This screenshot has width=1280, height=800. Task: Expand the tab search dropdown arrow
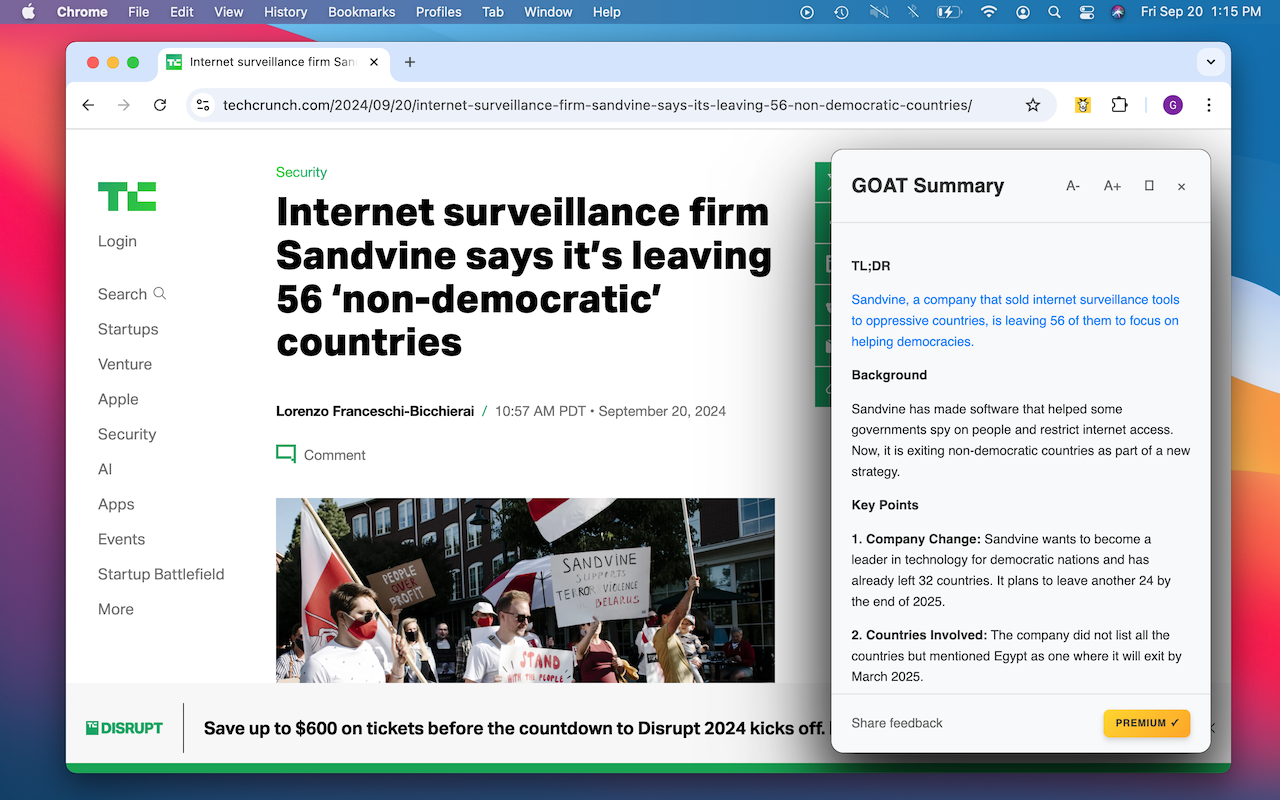(x=1211, y=62)
